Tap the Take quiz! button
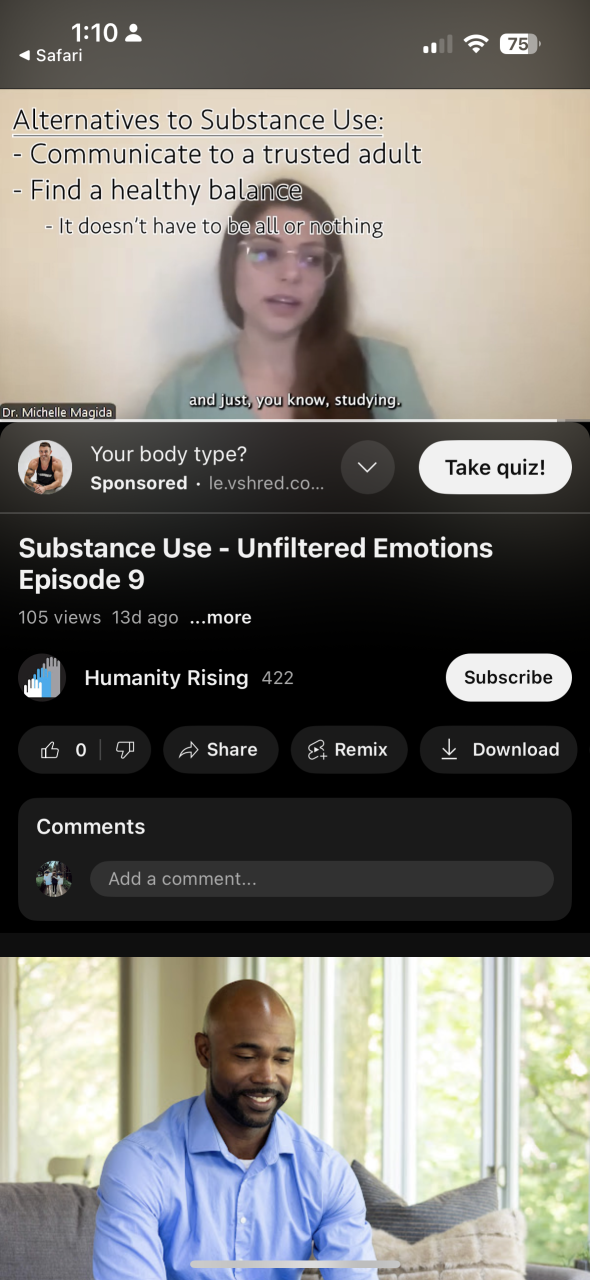 495,467
